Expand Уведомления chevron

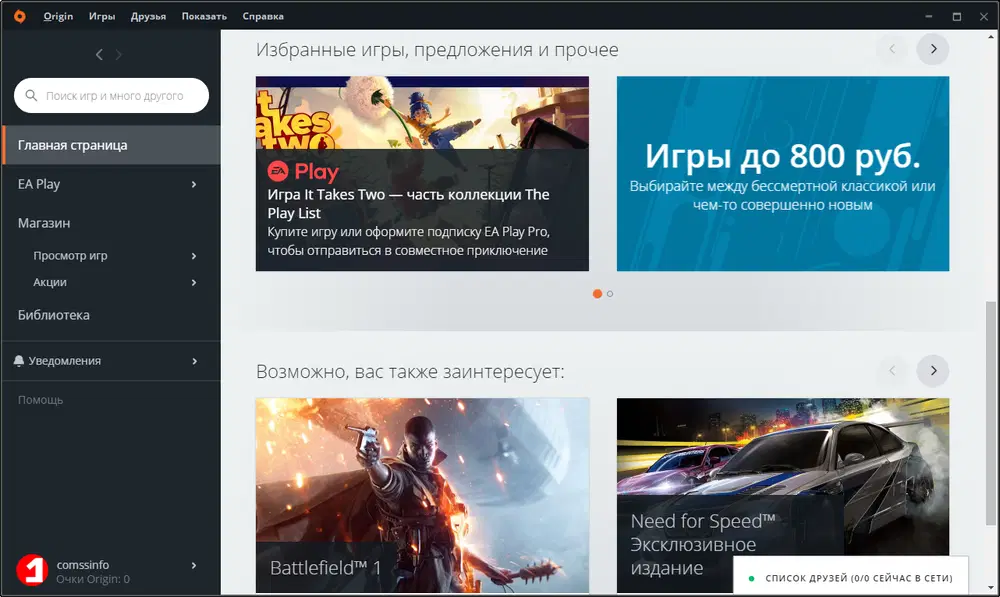click(x=194, y=361)
